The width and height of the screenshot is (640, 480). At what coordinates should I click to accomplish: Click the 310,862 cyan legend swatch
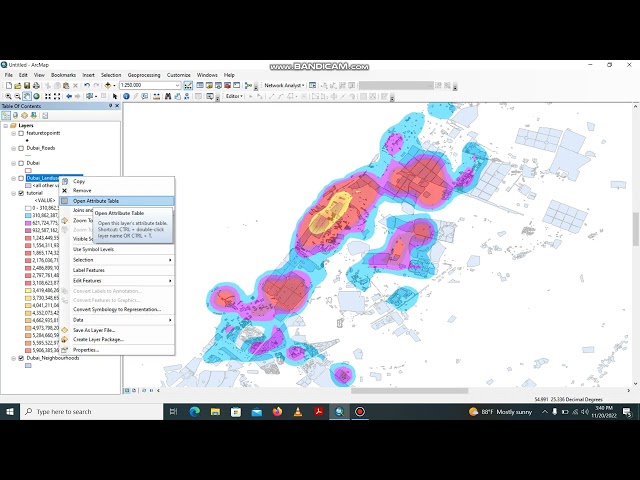28,216
